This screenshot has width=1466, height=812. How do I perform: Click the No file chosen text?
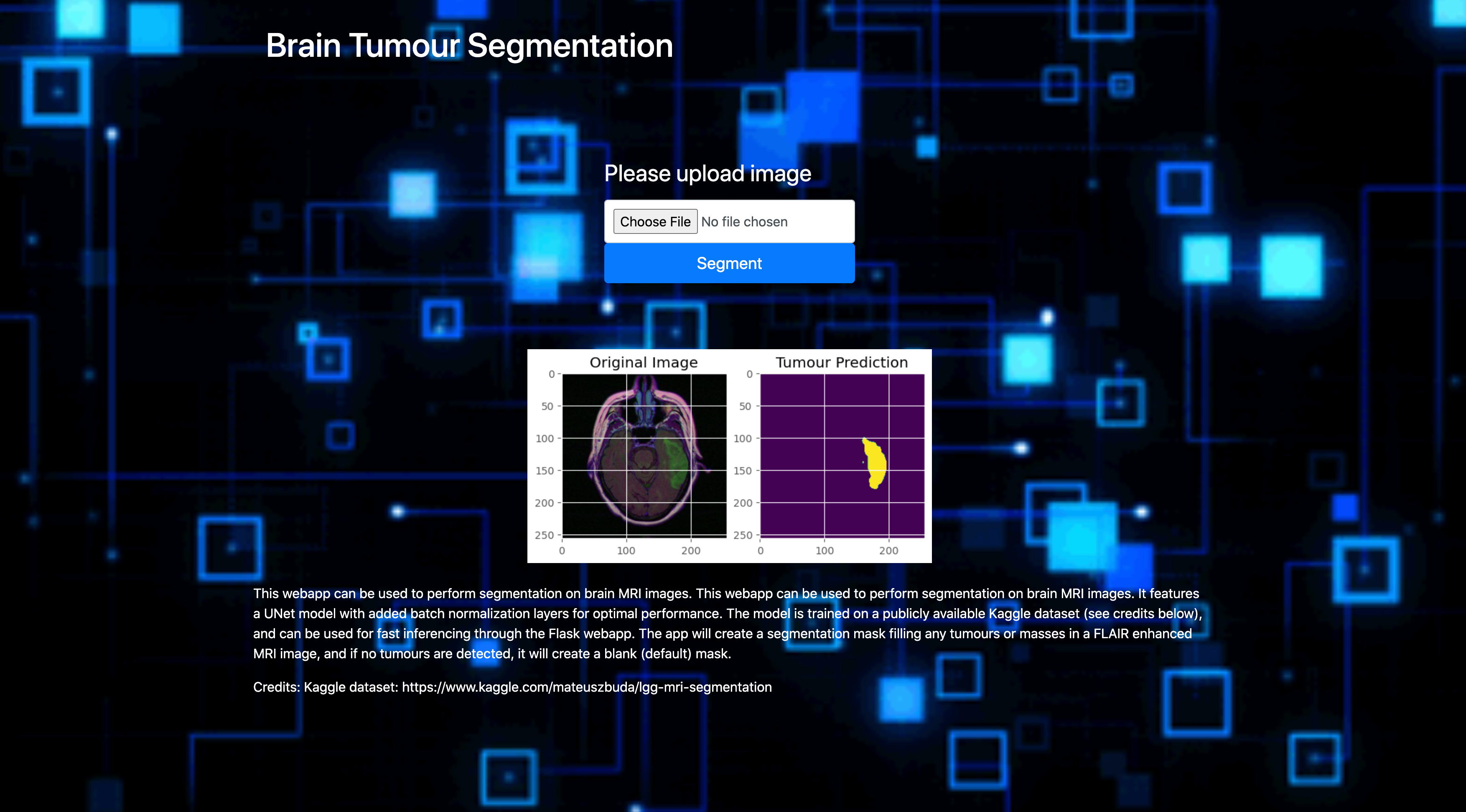pos(744,222)
